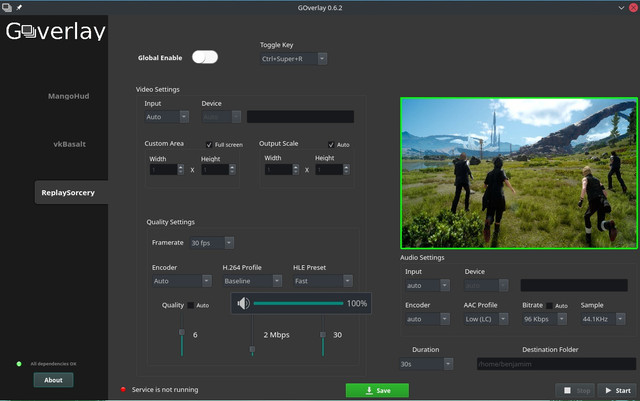640x401 pixels.
Task: Click the GOverlay logo
Action: tap(54, 32)
